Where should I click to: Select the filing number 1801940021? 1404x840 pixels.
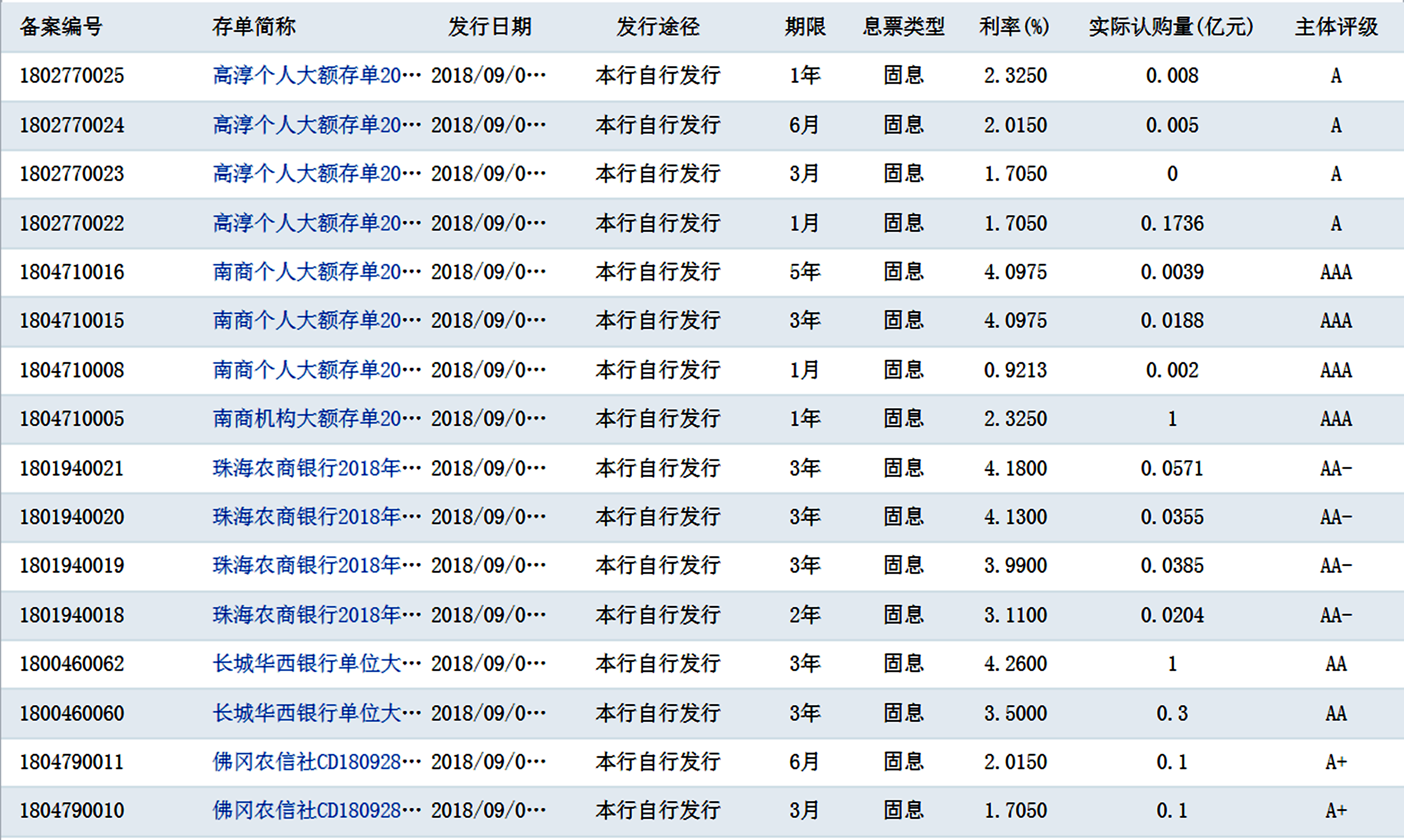coord(72,468)
